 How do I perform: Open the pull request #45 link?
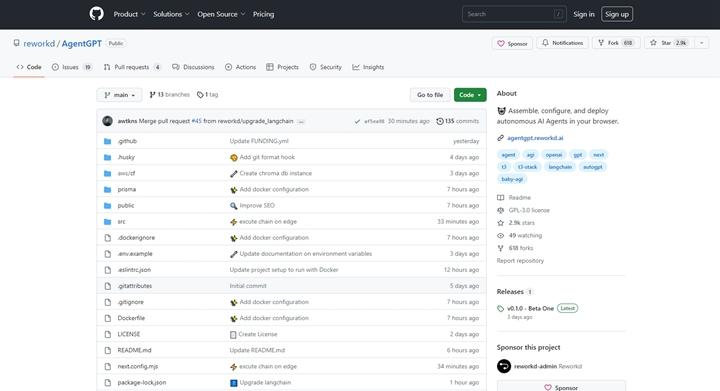pos(197,121)
